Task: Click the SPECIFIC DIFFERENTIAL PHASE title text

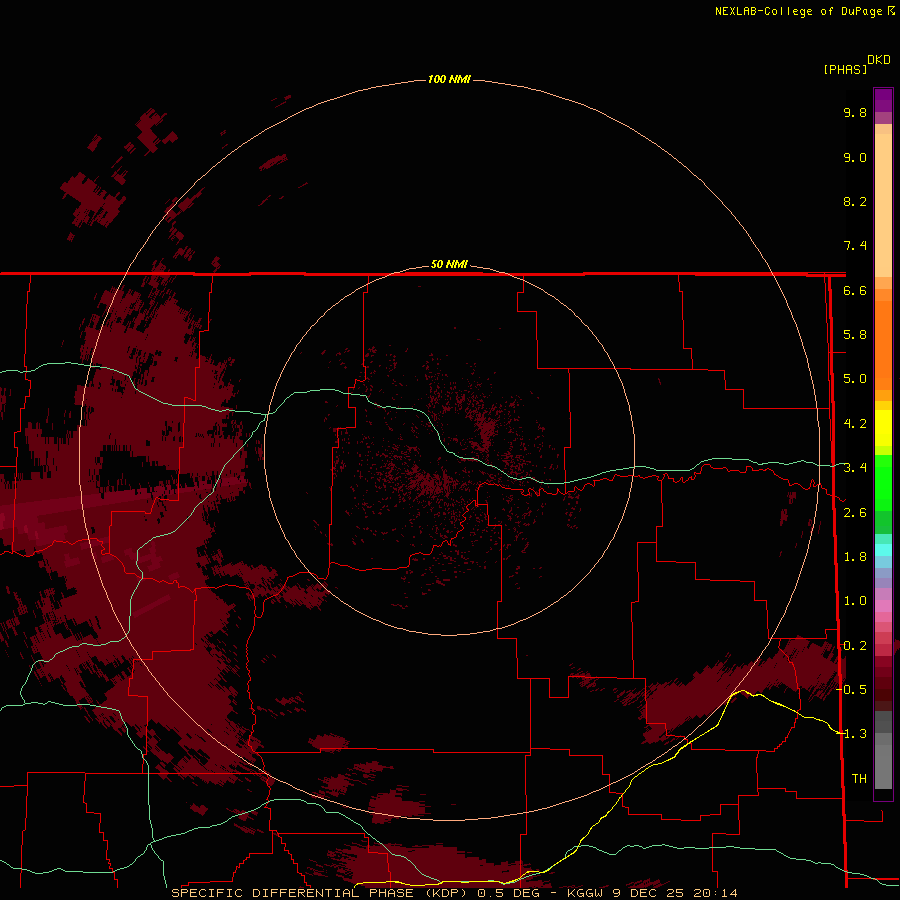Action: coord(292,893)
